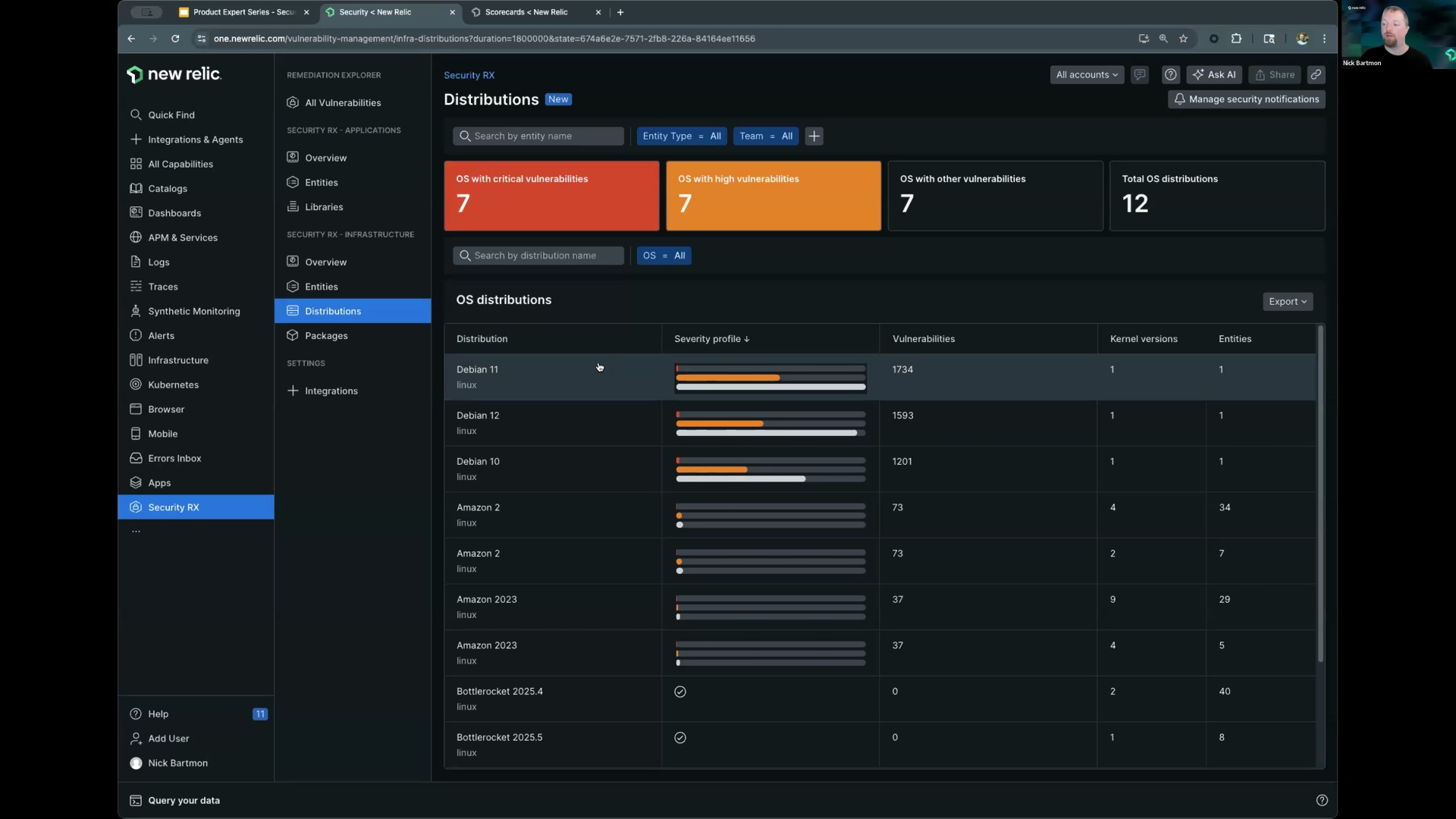
Task: Open Logs in the sidebar
Action: pos(158,262)
